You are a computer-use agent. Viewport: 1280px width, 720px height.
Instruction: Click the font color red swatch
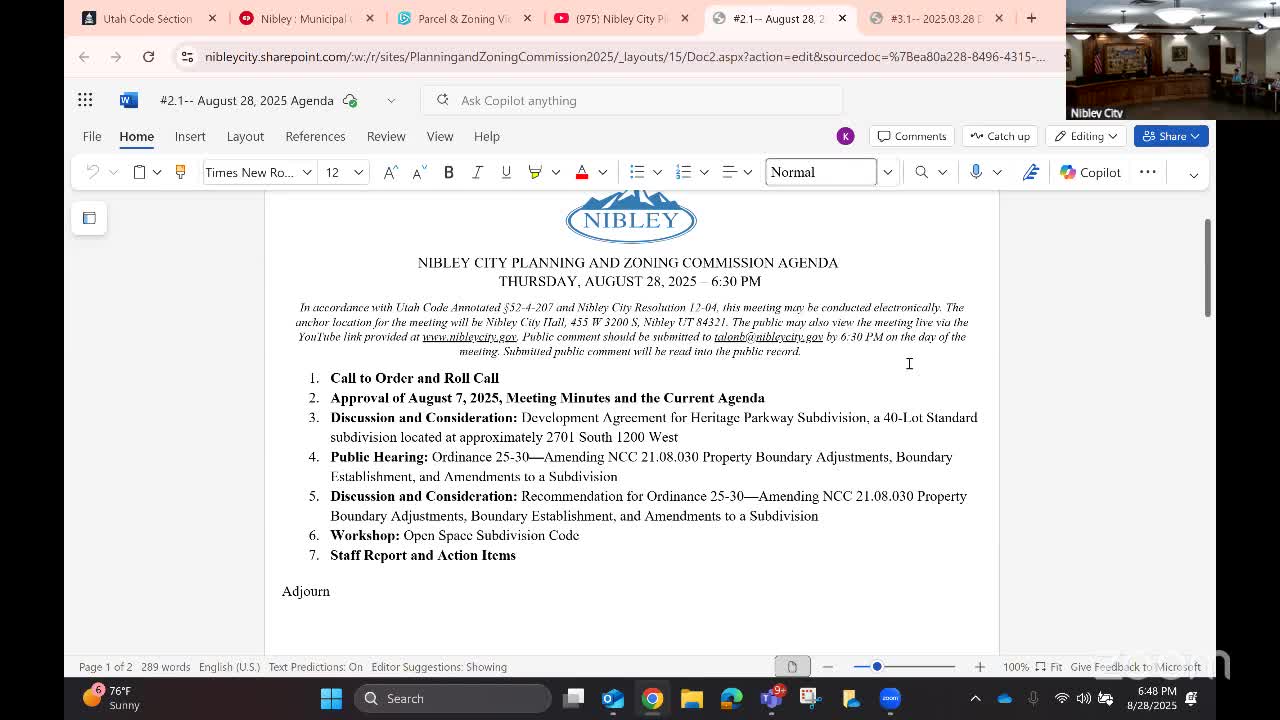582,172
